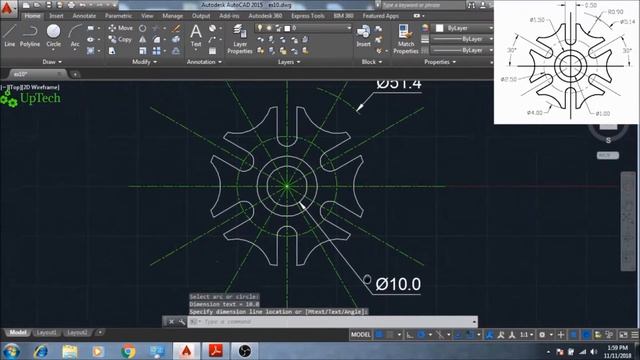Click the Match Properties tool
The image size is (640, 360).
pos(406,39)
